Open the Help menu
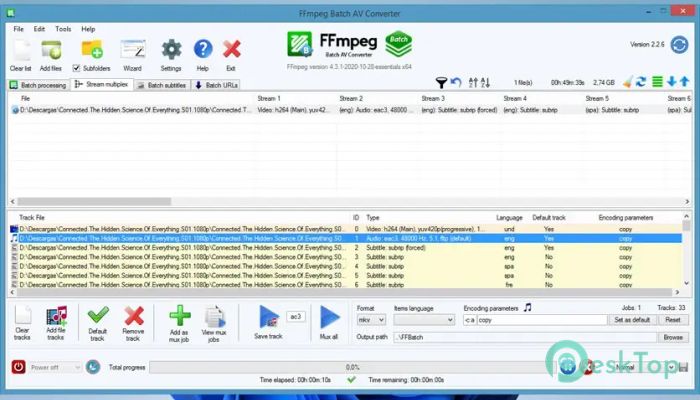Screen dimensions: 700x400 pos(88,29)
